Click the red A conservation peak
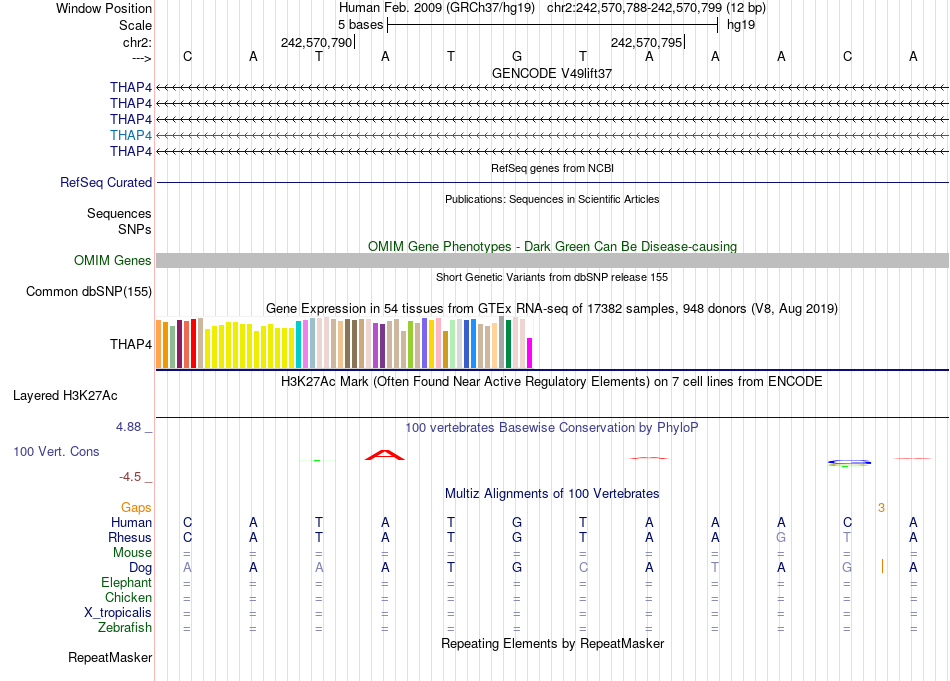This screenshot has height=681, width=950. tap(385, 455)
